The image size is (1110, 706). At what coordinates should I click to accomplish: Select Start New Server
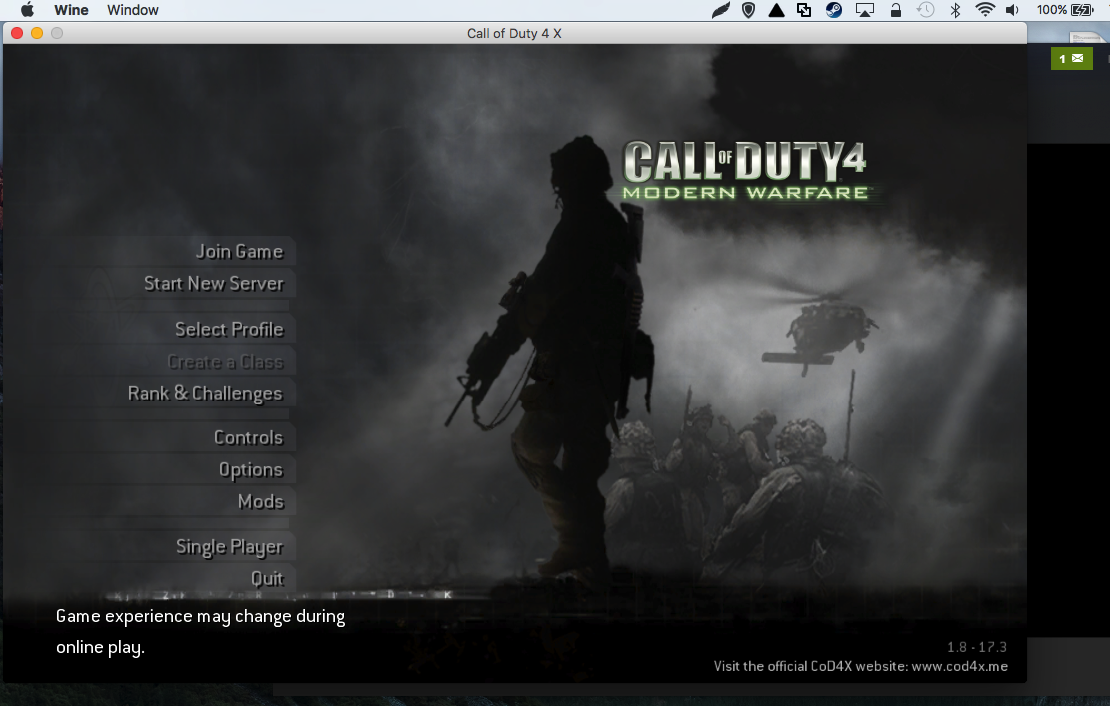point(214,284)
